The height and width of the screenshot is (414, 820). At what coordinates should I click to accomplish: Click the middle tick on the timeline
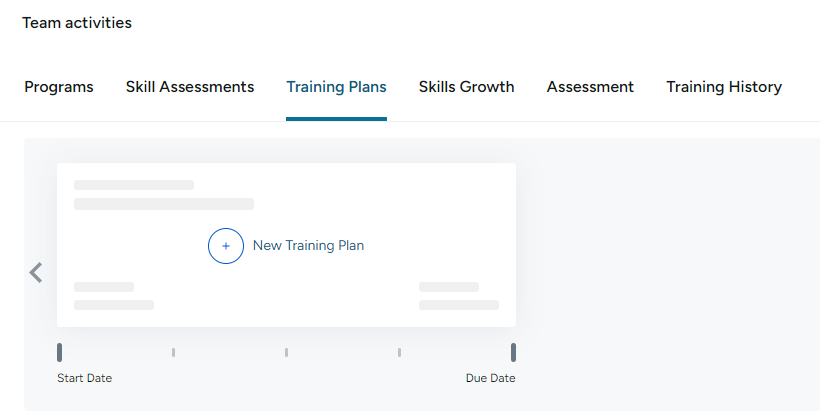click(287, 352)
